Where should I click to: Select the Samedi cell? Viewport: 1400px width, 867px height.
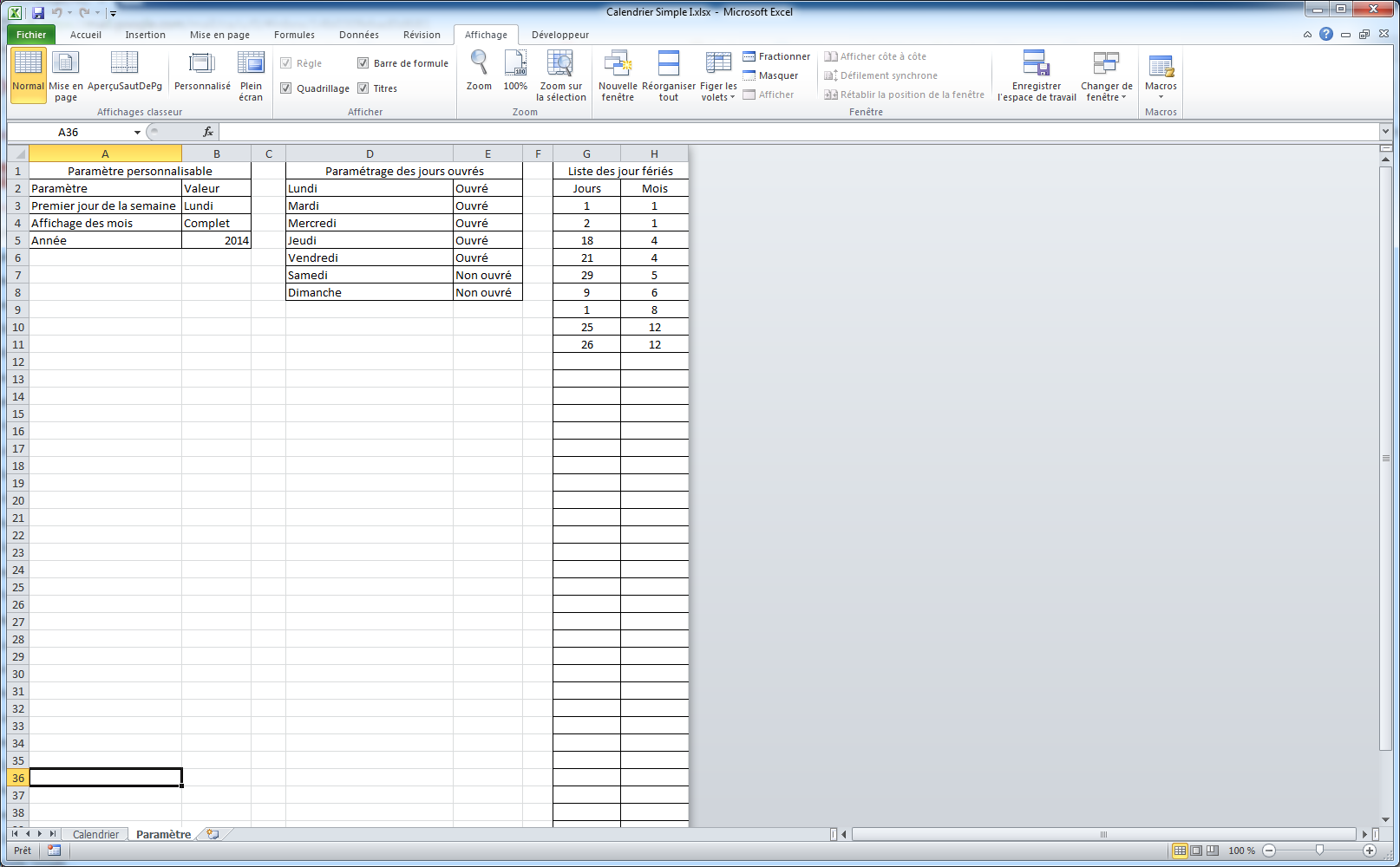tap(370, 275)
